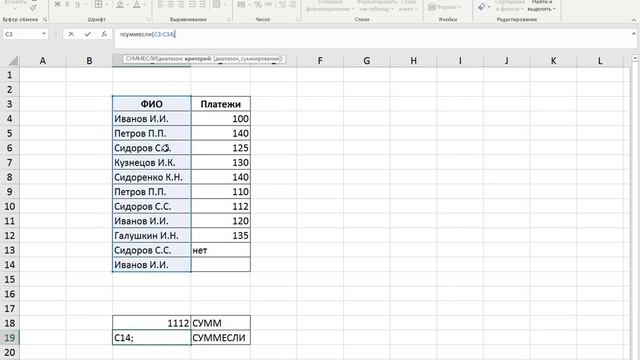Collapse the ribbon with the chevron arrow
Image resolution: width=640 pixels, height=360 pixels.
coord(633,20)
